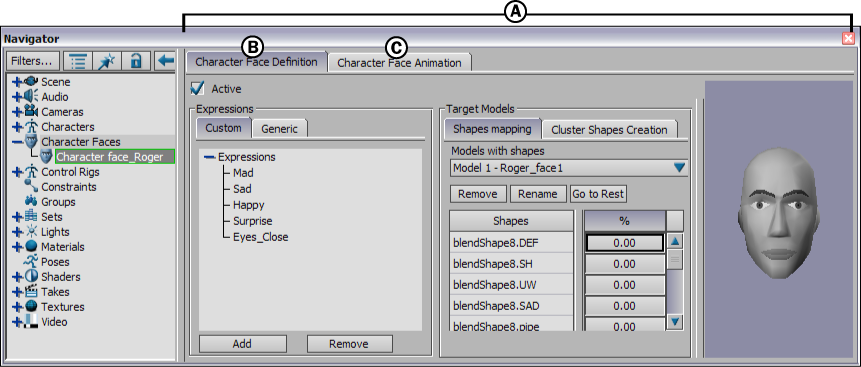The width and height of the screenshot is (861, 367).
Task: Collapse the Character Faces node
Action: coord(17,142)
